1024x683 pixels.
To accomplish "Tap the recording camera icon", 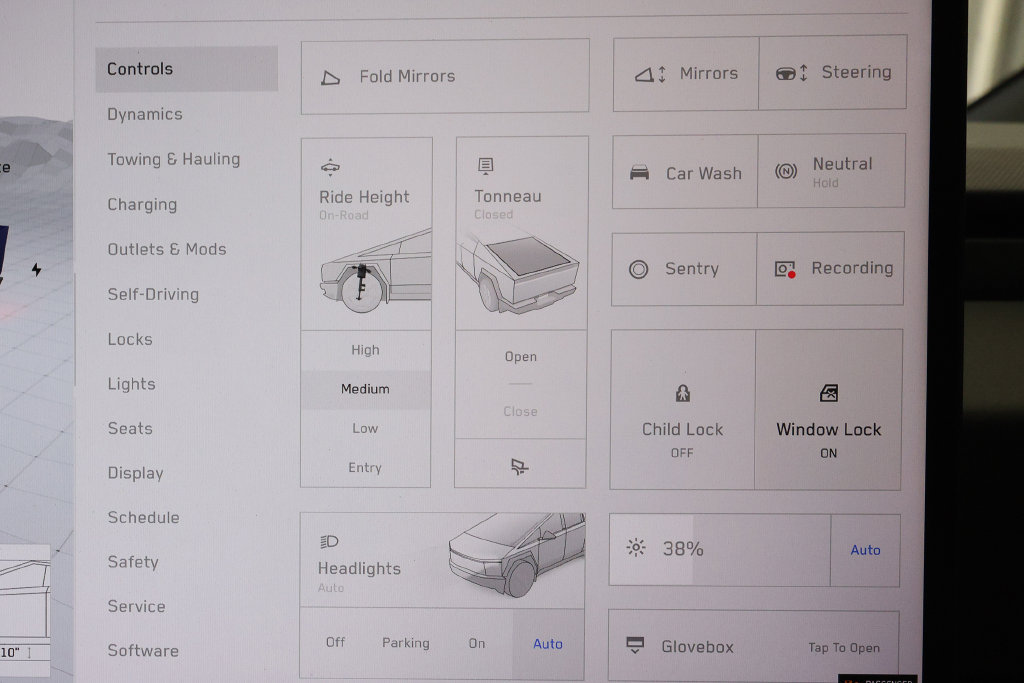I will [785, 269].
